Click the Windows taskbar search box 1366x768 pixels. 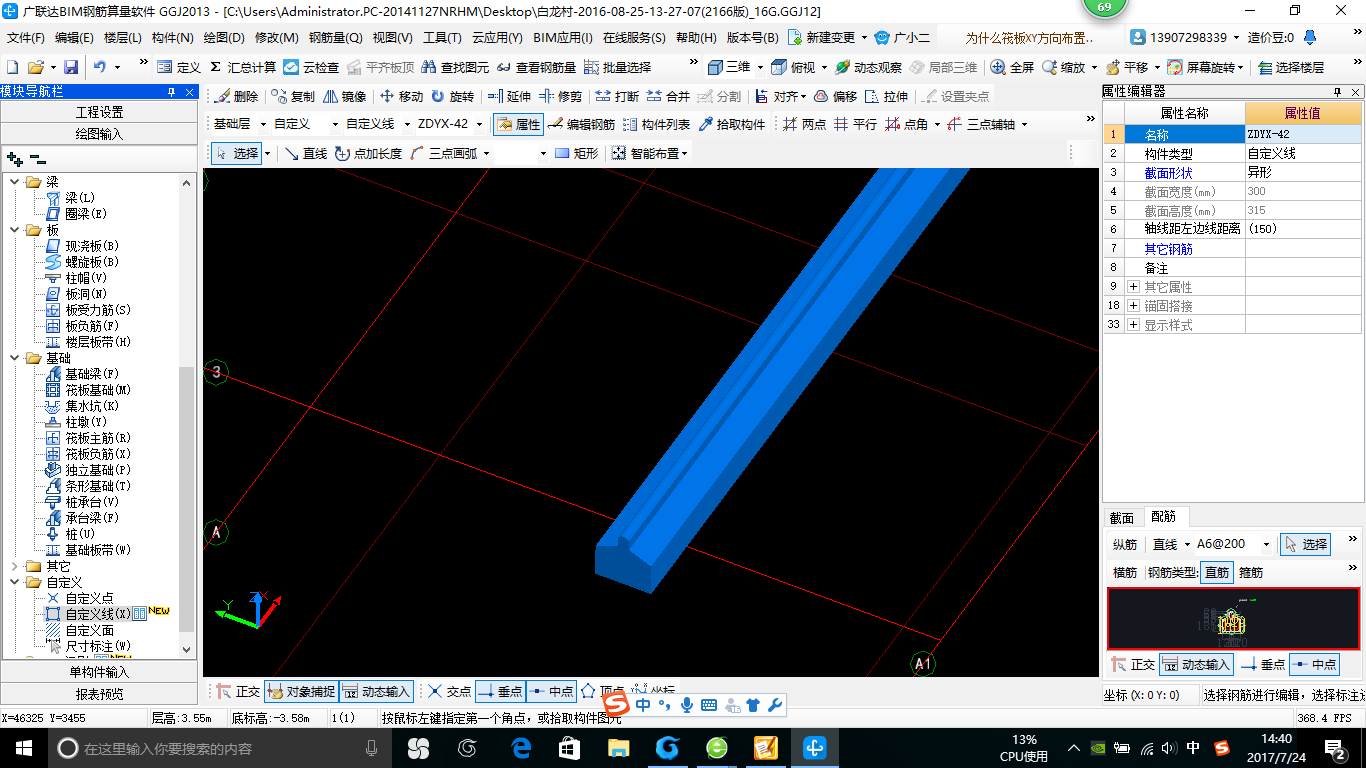[218, 748]
